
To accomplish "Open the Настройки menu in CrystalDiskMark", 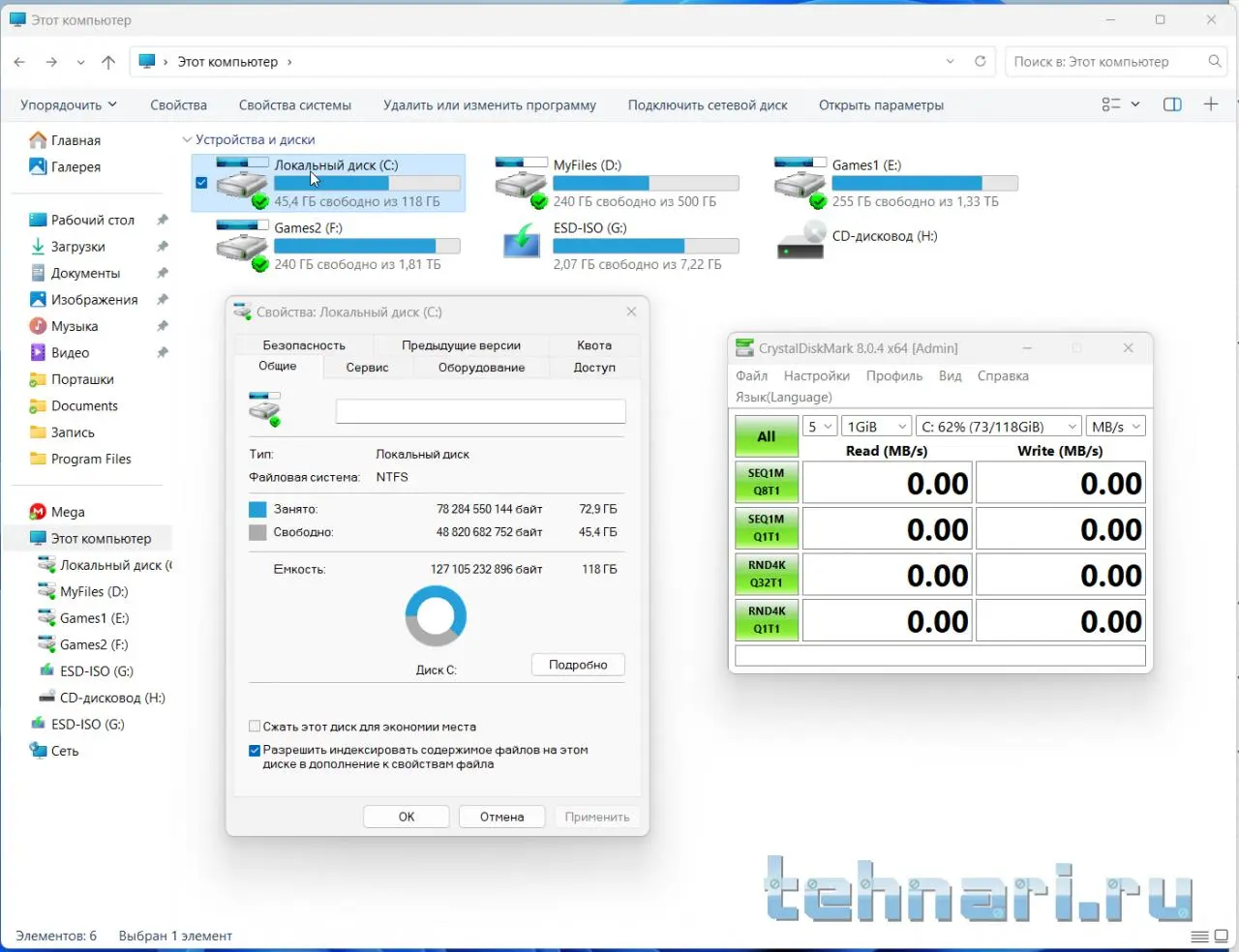I will 817,376.
